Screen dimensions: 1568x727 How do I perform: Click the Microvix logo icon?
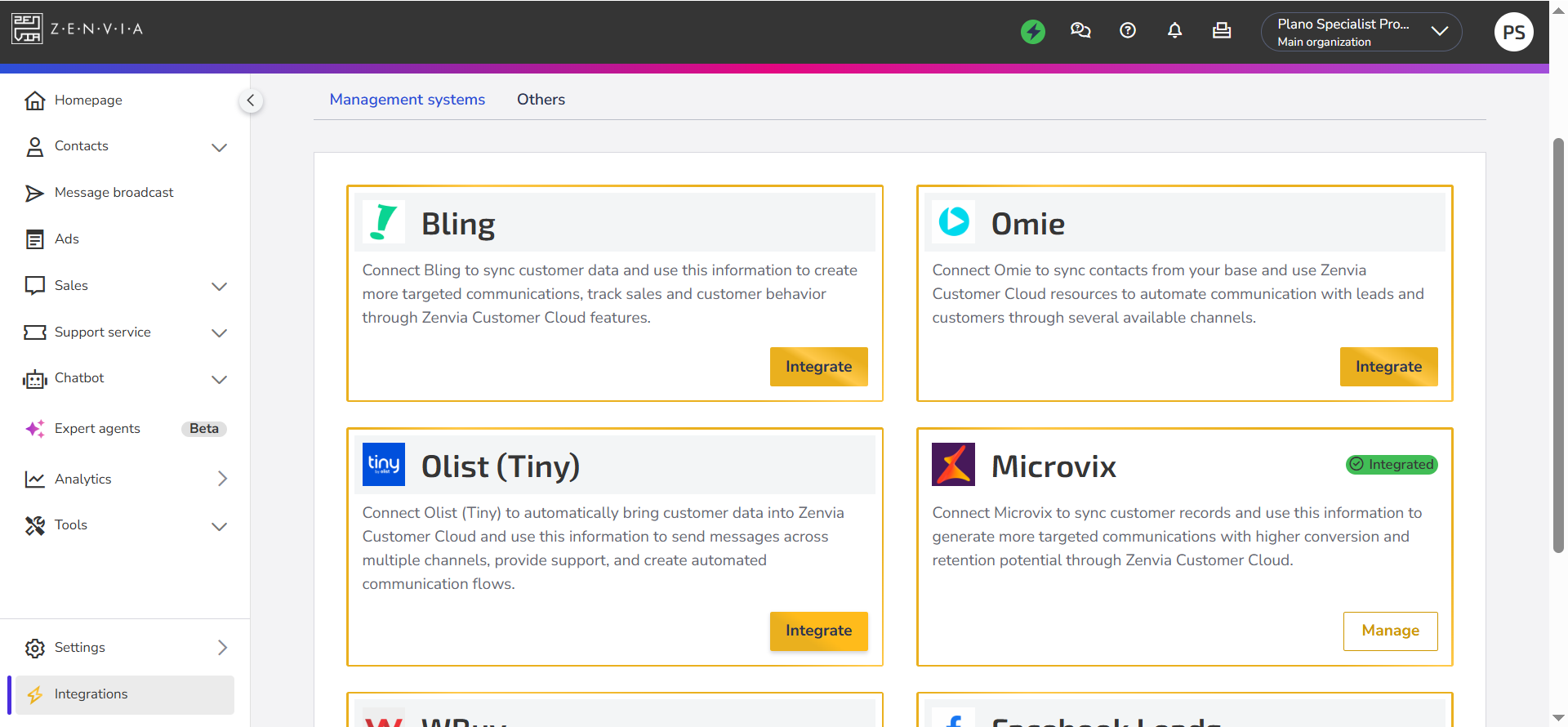(954, 465)
